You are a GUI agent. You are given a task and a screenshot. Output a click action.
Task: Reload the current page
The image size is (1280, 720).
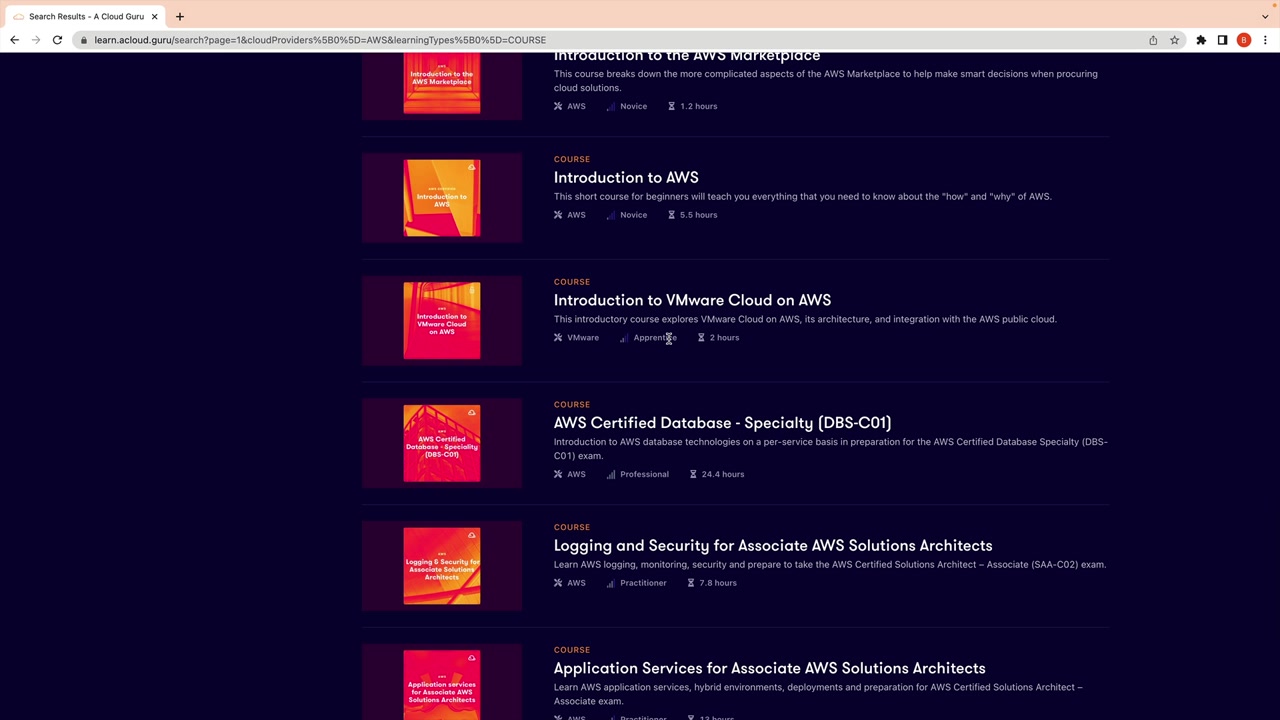point(57,40)
